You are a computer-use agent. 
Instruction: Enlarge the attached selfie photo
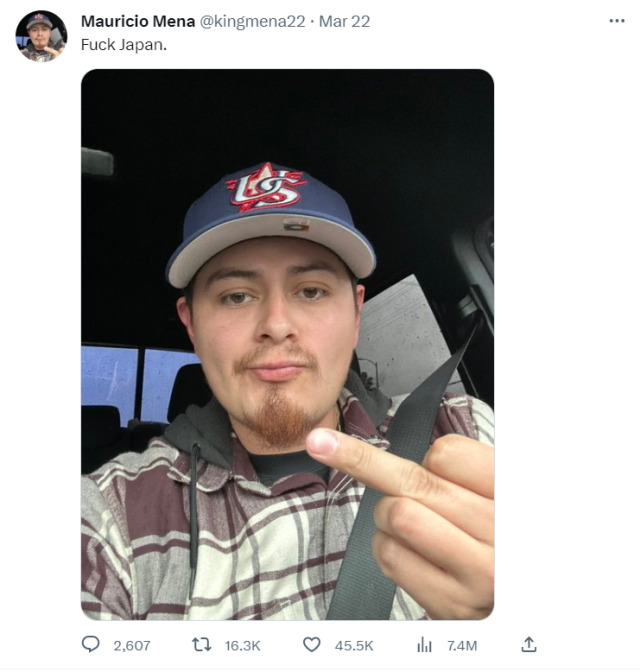[x=288, y=345]
